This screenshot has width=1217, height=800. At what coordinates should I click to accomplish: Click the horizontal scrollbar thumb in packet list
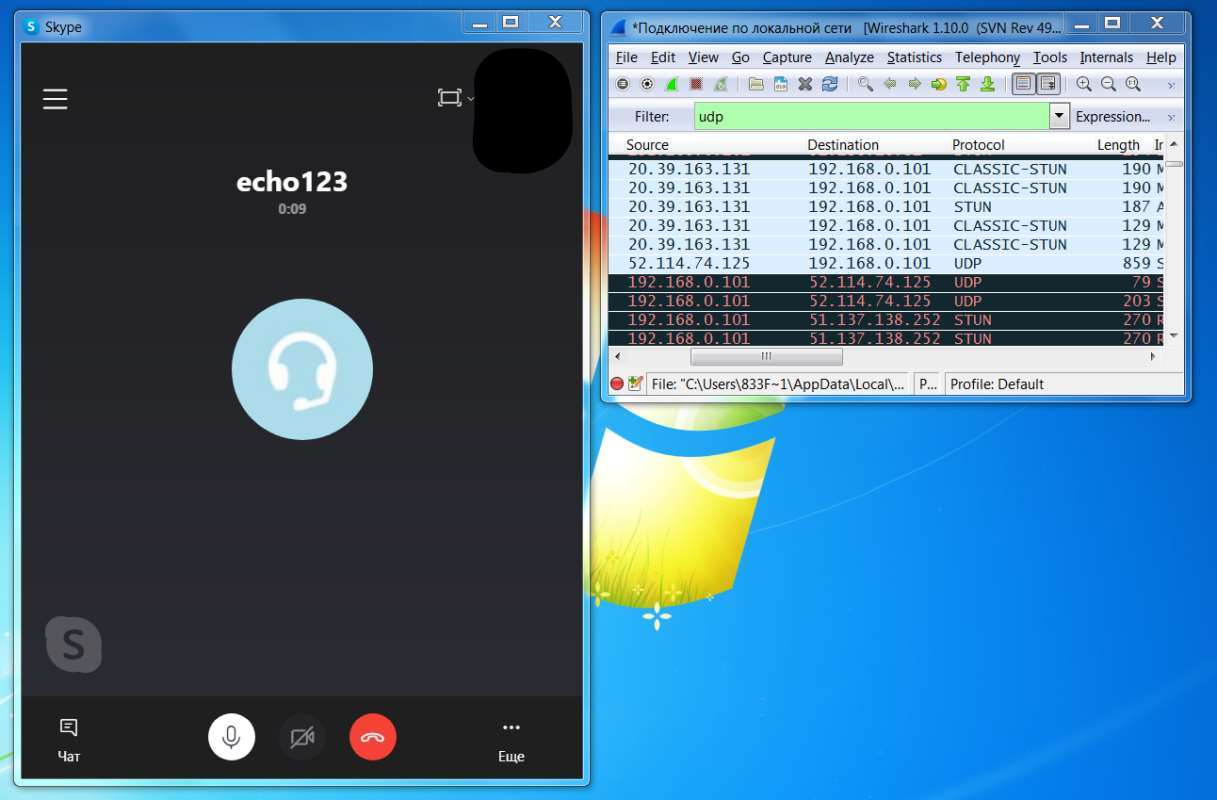click(x=766, y=356)
